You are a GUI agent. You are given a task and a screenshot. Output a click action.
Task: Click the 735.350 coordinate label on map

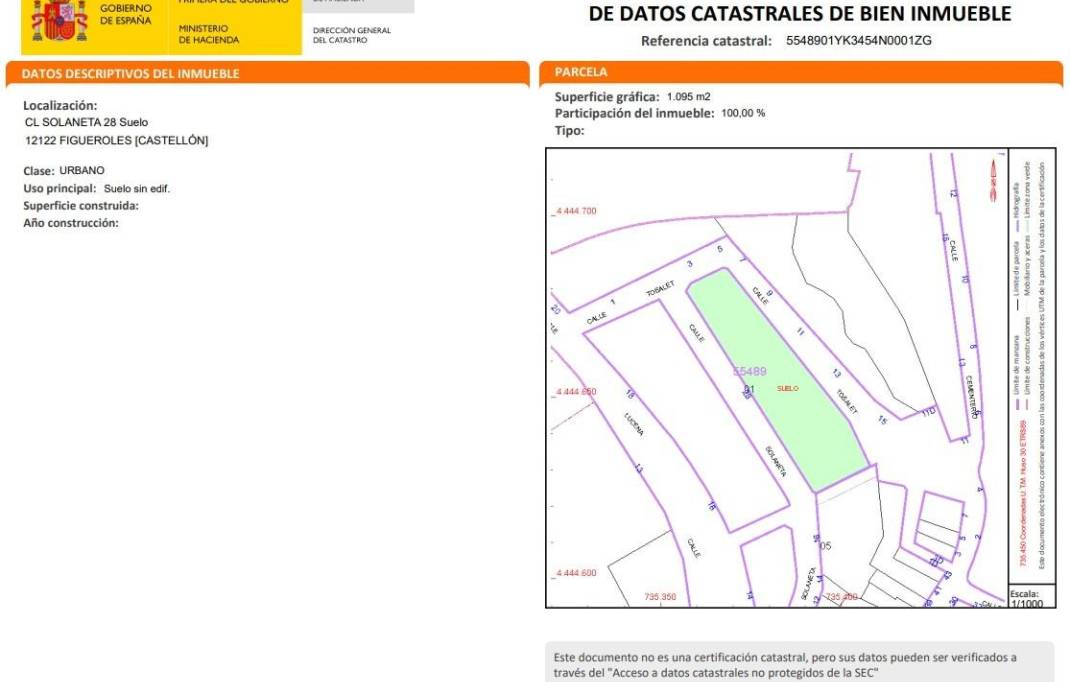click(x=660, y=597)
